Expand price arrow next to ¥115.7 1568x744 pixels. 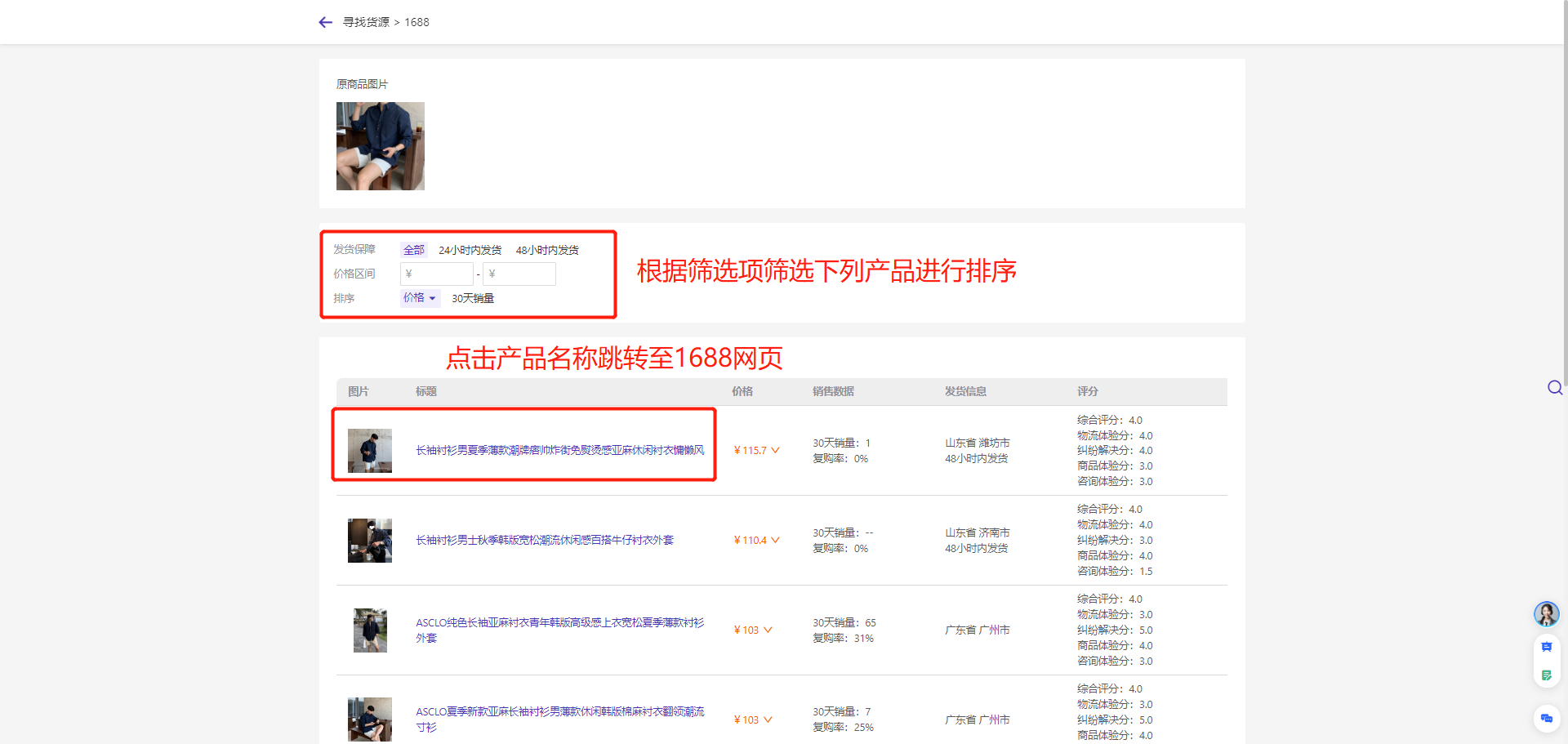click(775, 450)
